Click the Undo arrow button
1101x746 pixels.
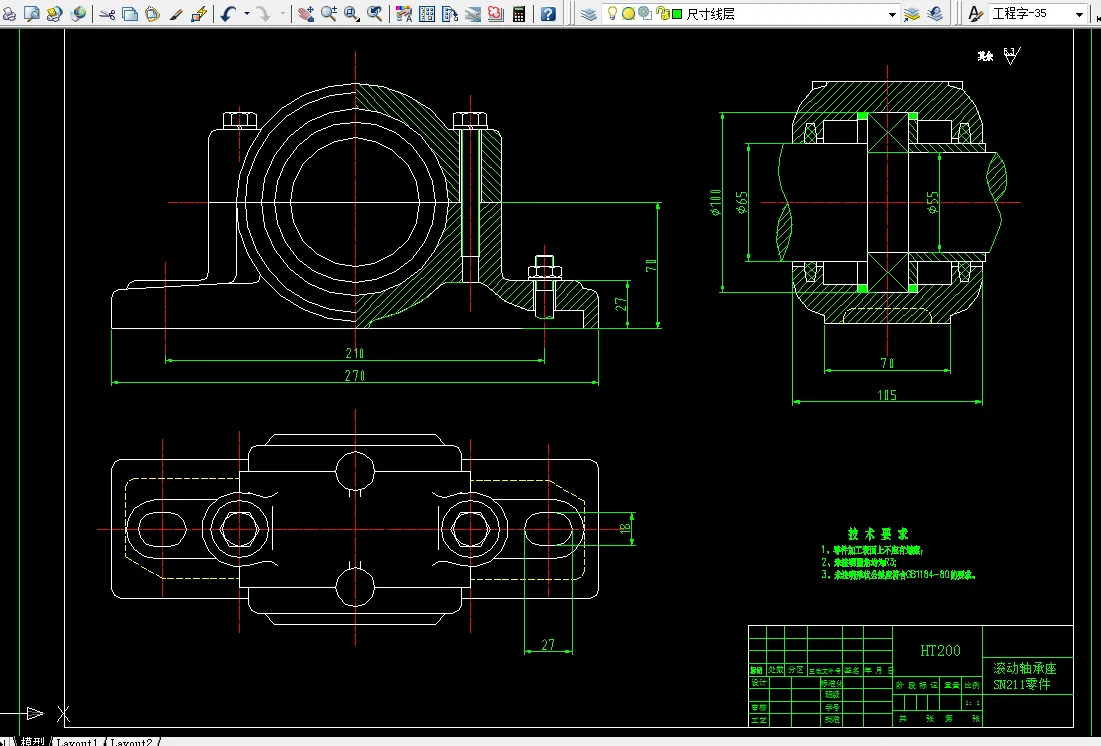point(228,14)
